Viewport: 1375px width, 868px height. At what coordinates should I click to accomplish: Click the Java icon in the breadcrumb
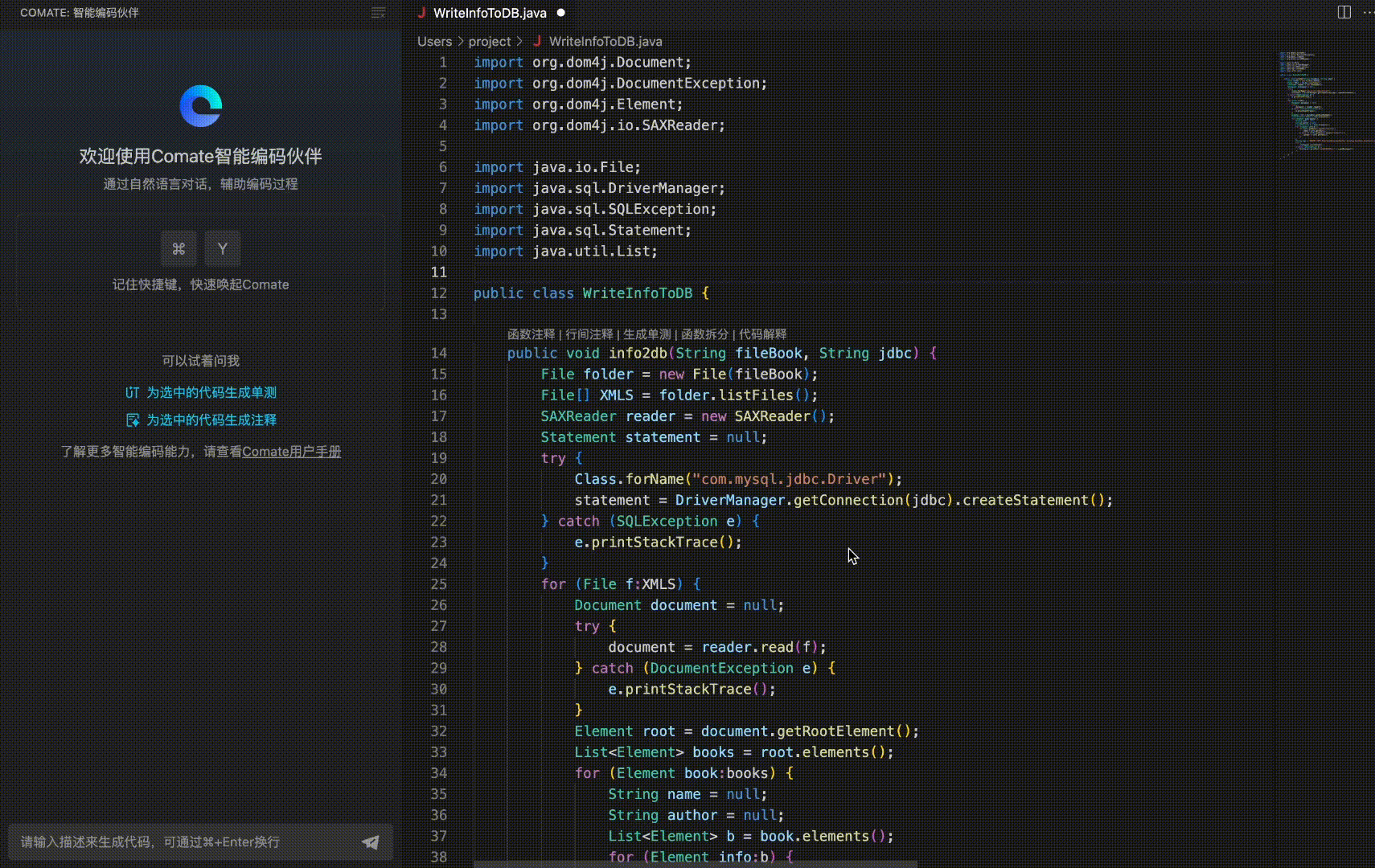536,41
